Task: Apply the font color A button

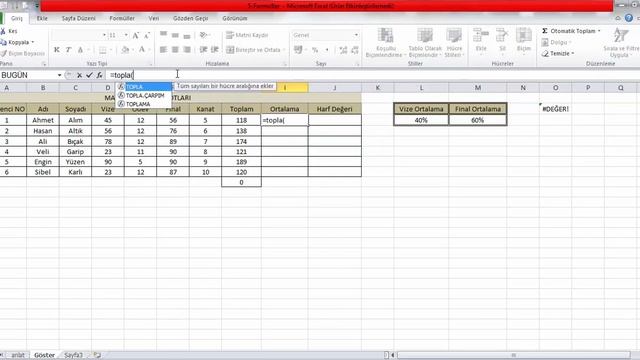Action: coord(142,50)
